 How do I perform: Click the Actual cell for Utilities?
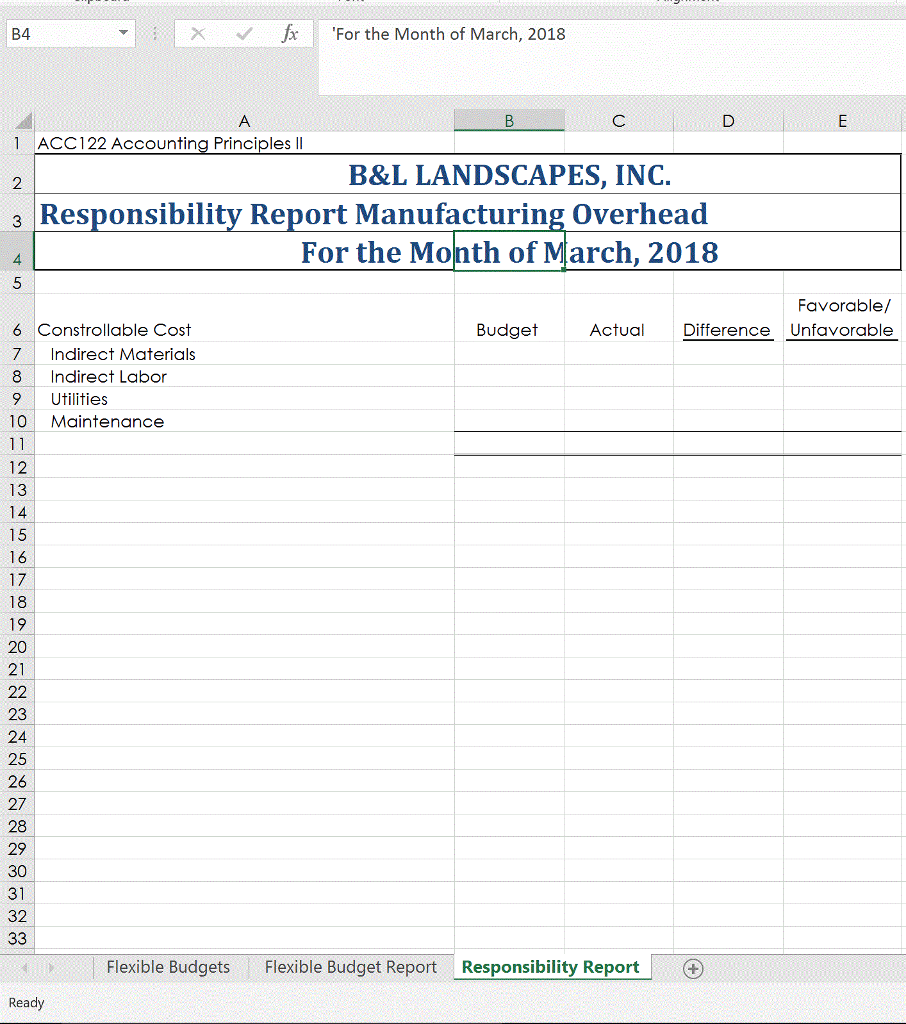(x=619, y=398)
